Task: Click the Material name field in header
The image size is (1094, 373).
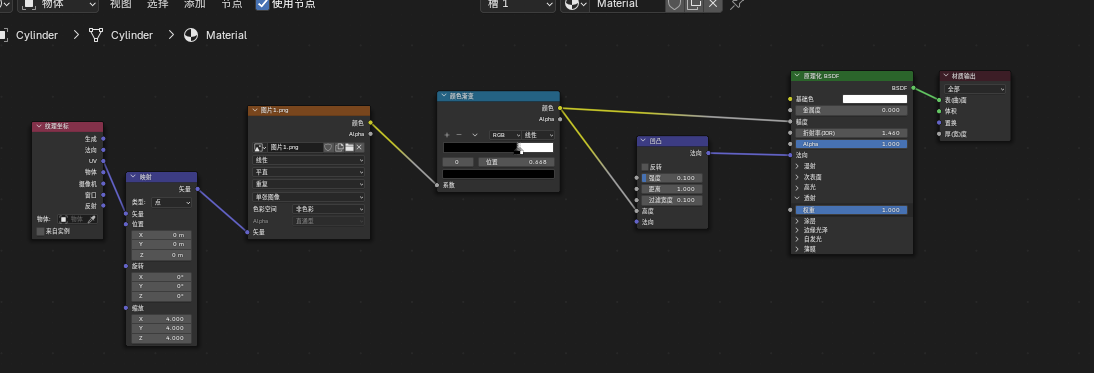Action: pos(627,4)
